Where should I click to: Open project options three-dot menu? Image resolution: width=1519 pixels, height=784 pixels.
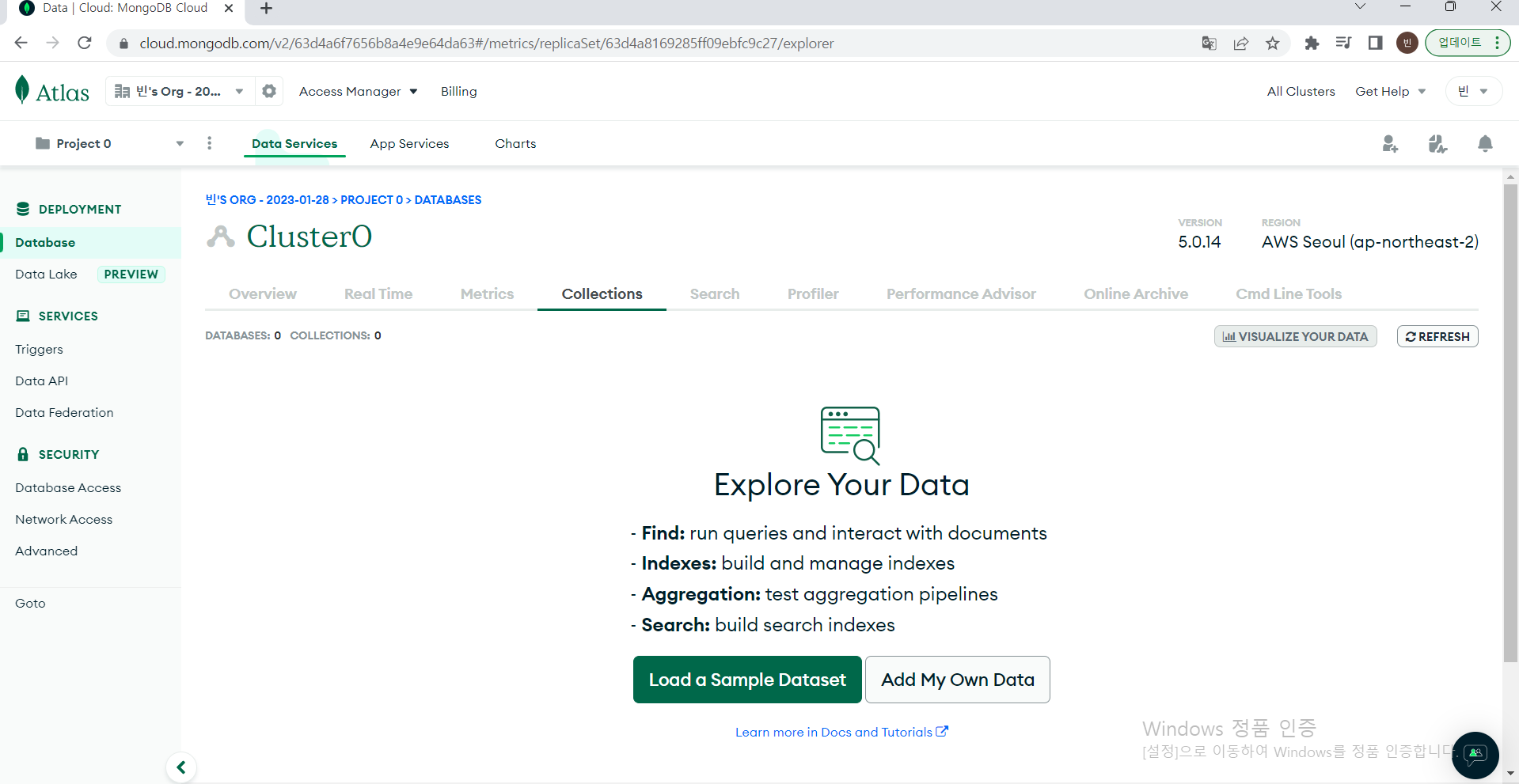tap(209, 143)
